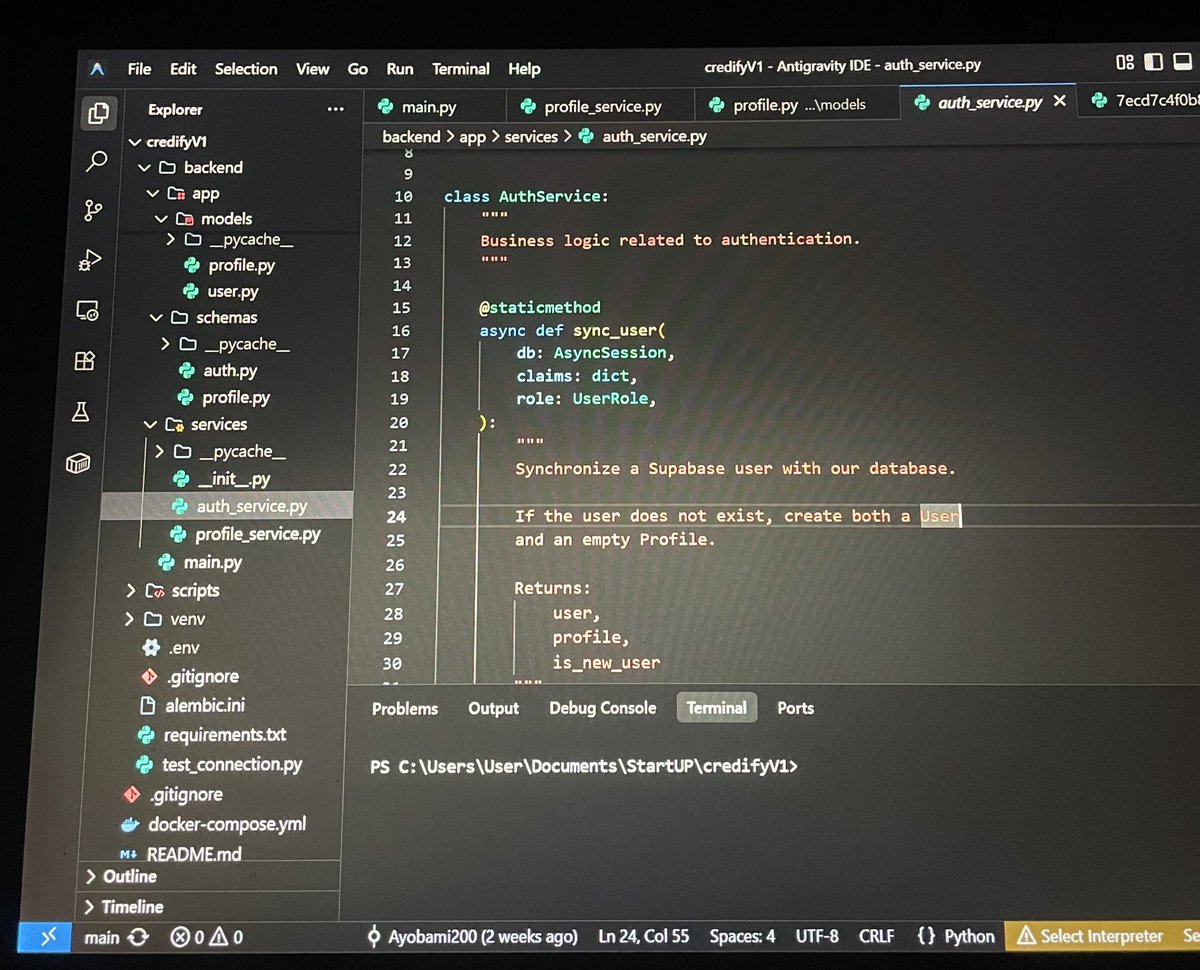Open the Search view in activity bar
Image resolution: width=1200 pixels, height=970 pixels.
coord(96,161)
